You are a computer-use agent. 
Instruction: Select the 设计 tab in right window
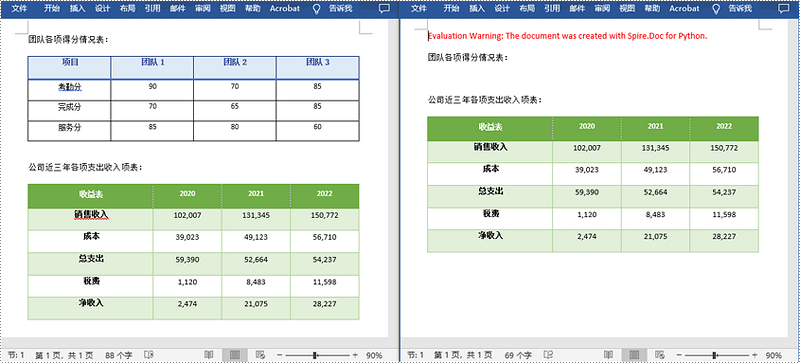point(503,8)
